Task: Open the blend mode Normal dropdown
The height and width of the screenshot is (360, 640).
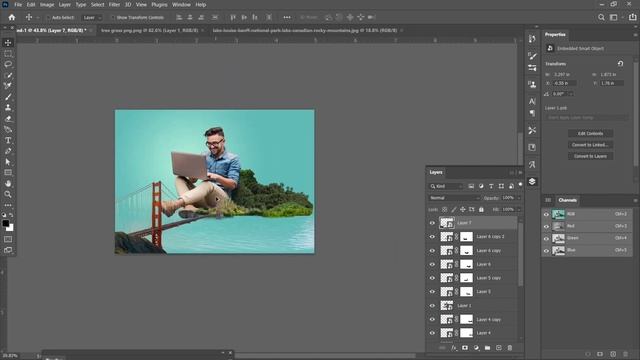Action: click(x=454, y=198)
